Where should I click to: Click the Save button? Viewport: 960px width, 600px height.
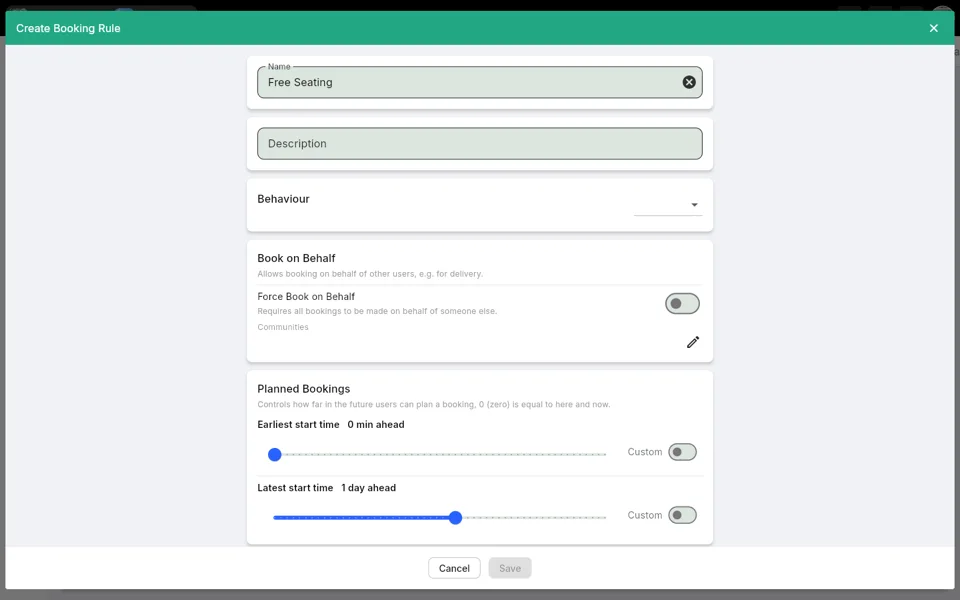(510, 568)
